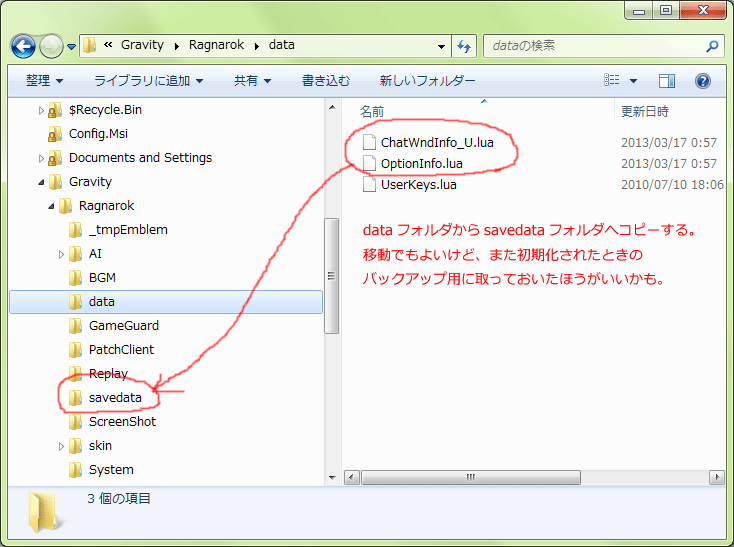Open the 共有 menu

tap(251, 80)
